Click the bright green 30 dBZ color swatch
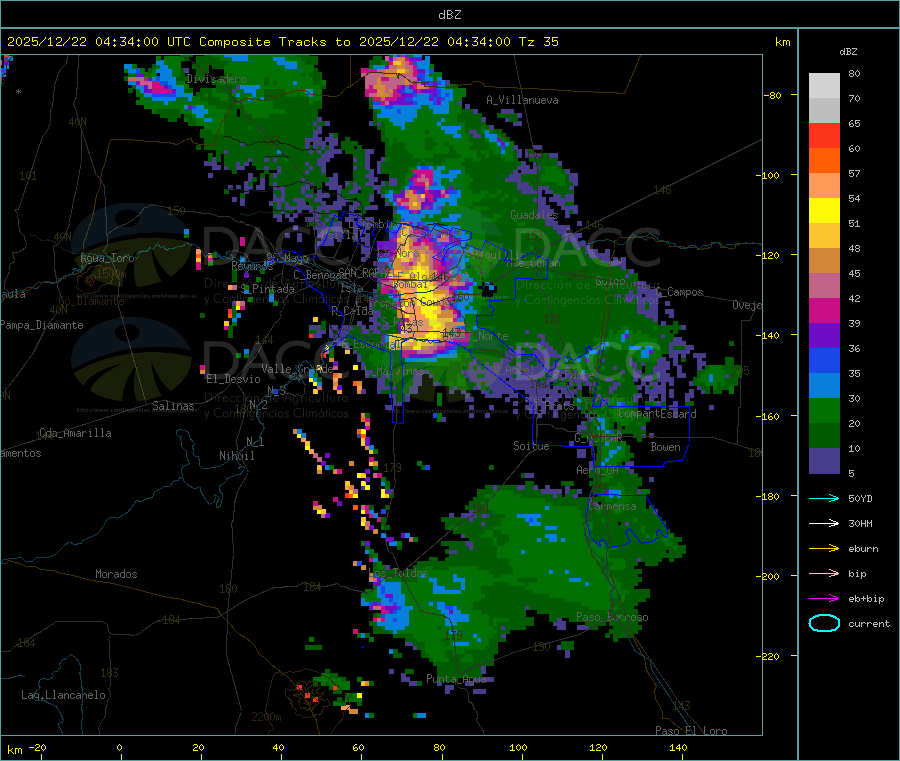 pyautogui.click(x=824, y=410)
